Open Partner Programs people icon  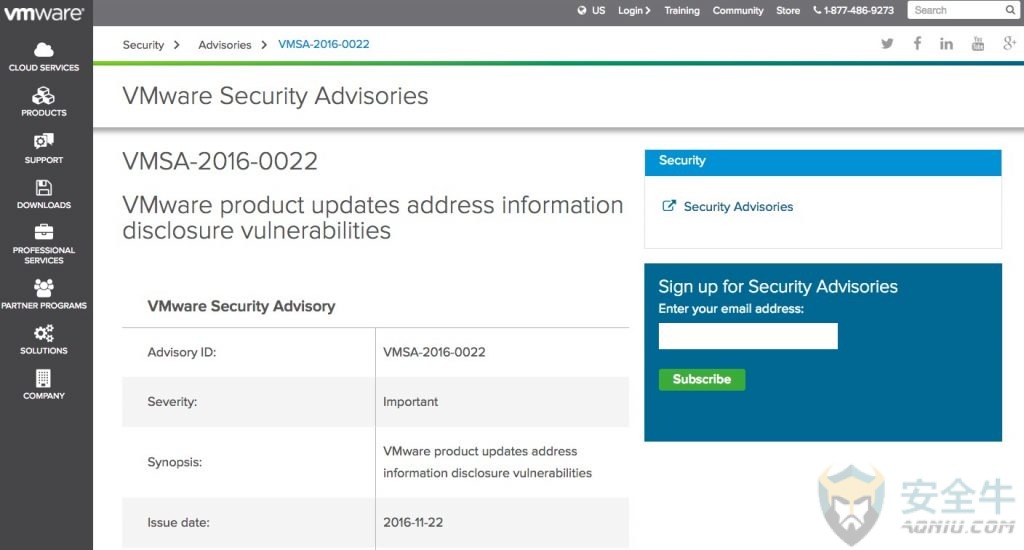[44, 287]
